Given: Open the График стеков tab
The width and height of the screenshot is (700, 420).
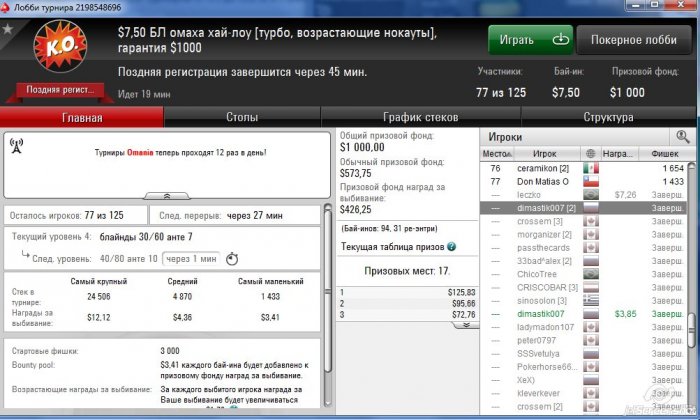Looking at the screenshot, I should click(x=421, y=117).
